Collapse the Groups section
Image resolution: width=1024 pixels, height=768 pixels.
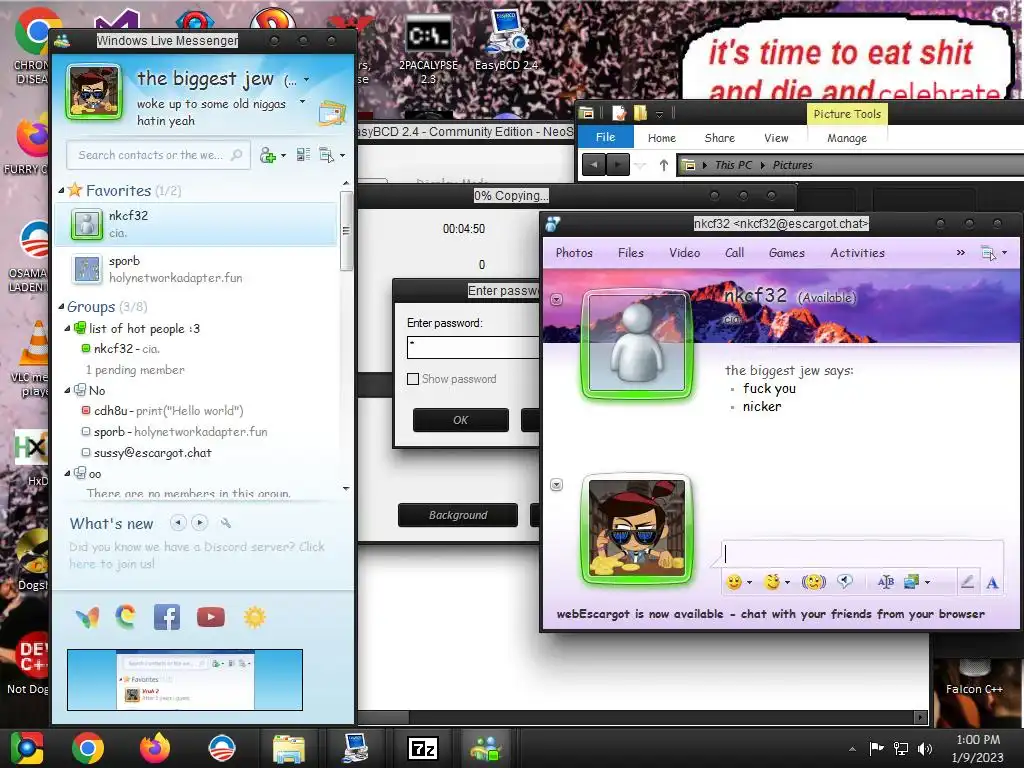[61, 306]
